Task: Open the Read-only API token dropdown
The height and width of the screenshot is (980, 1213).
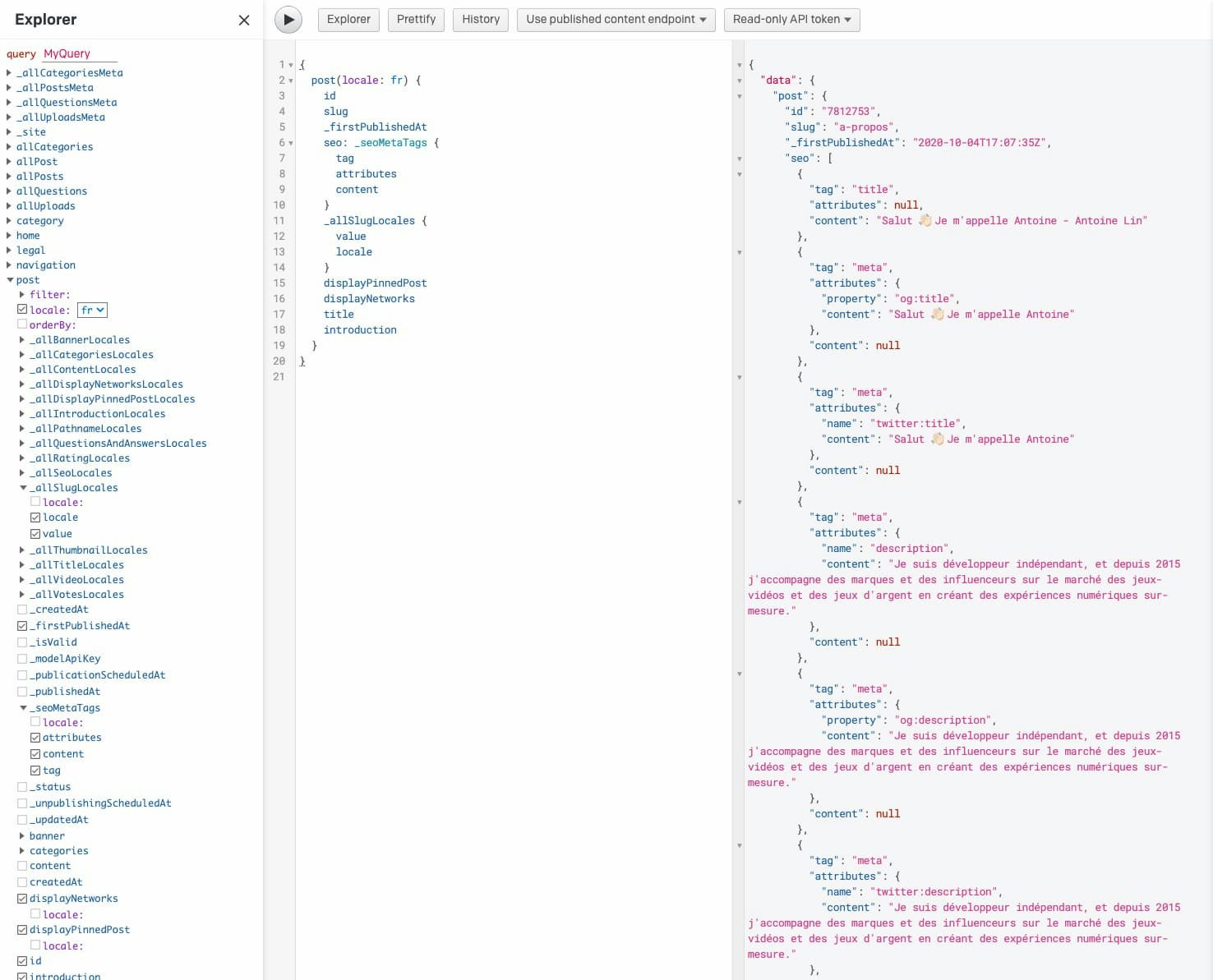Action: tap(791, 20)
